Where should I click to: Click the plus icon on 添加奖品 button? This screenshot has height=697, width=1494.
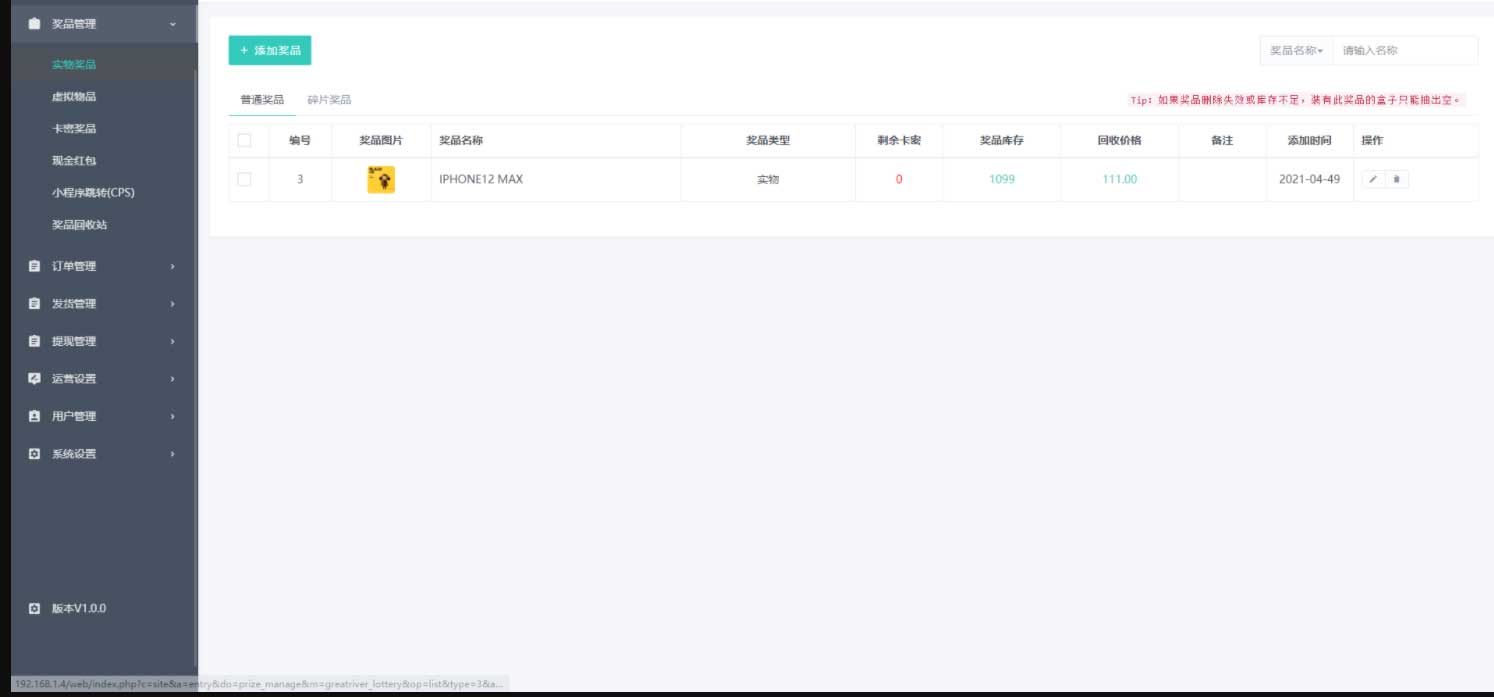click(244, 50)
